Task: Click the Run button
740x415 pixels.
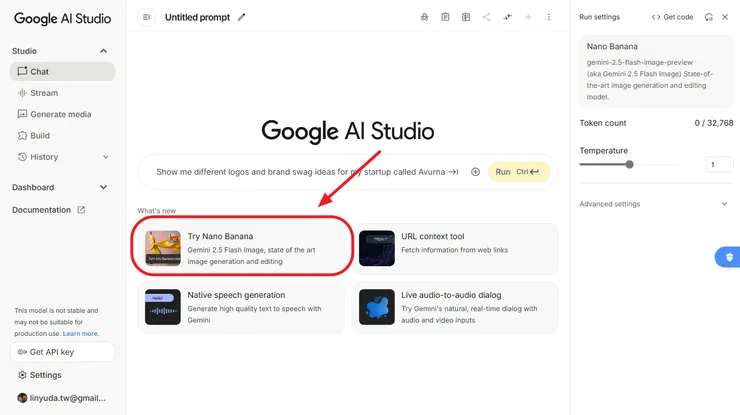Action: click(518, 172)
